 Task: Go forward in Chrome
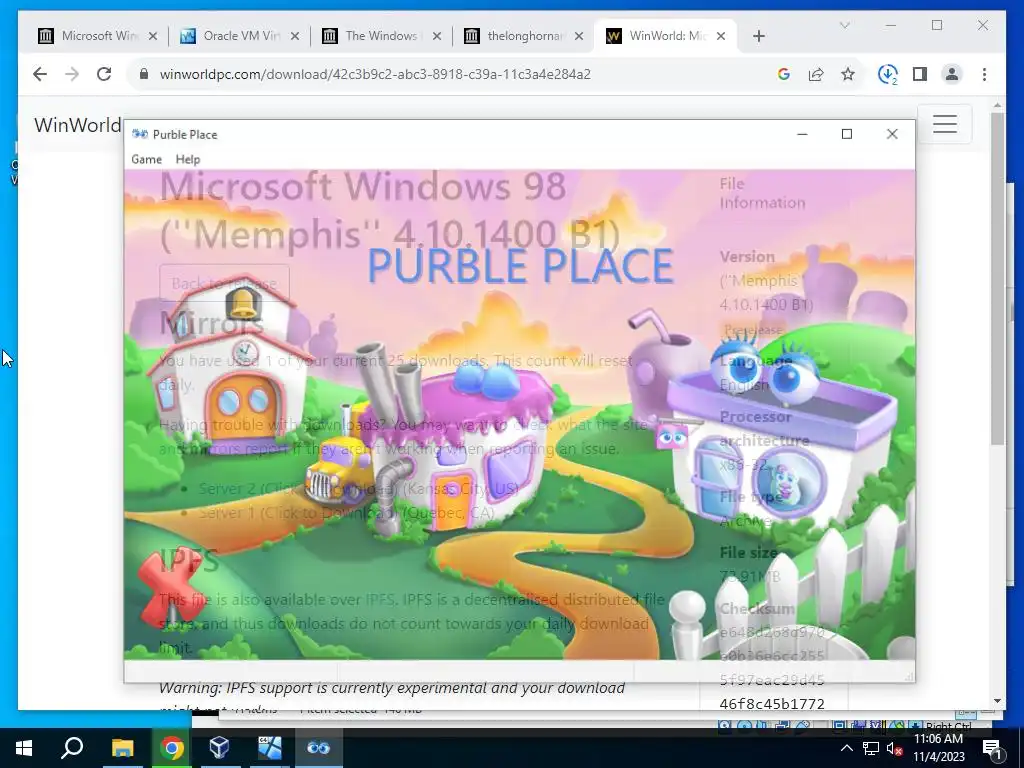(72, 74)
